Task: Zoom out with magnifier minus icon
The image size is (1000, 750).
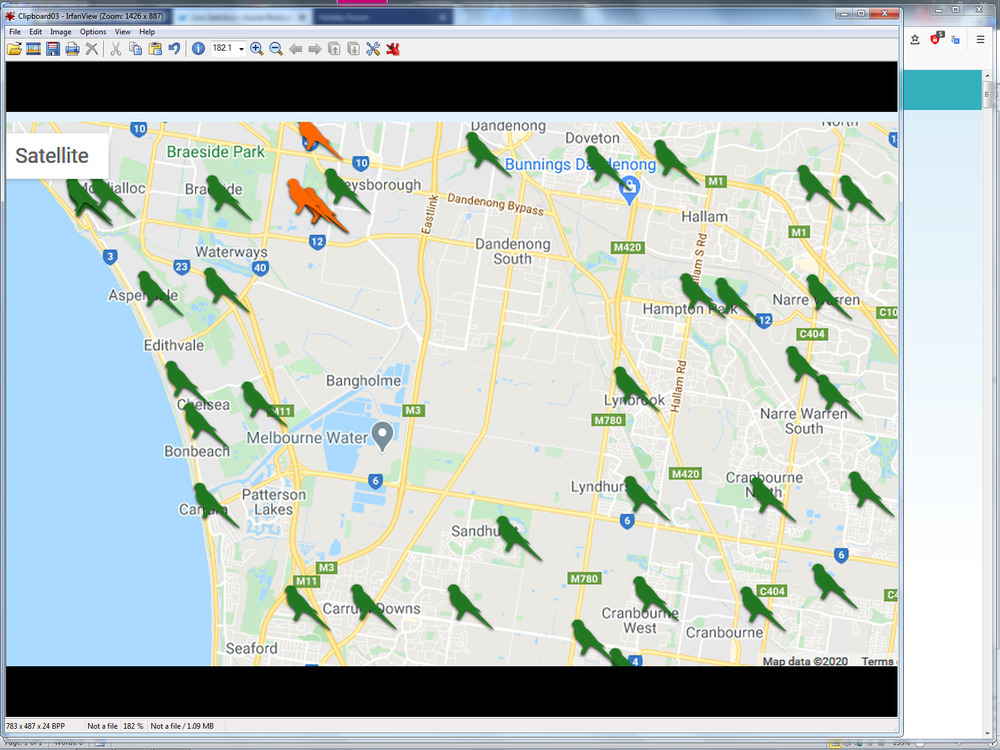Action: click(276, 49)
